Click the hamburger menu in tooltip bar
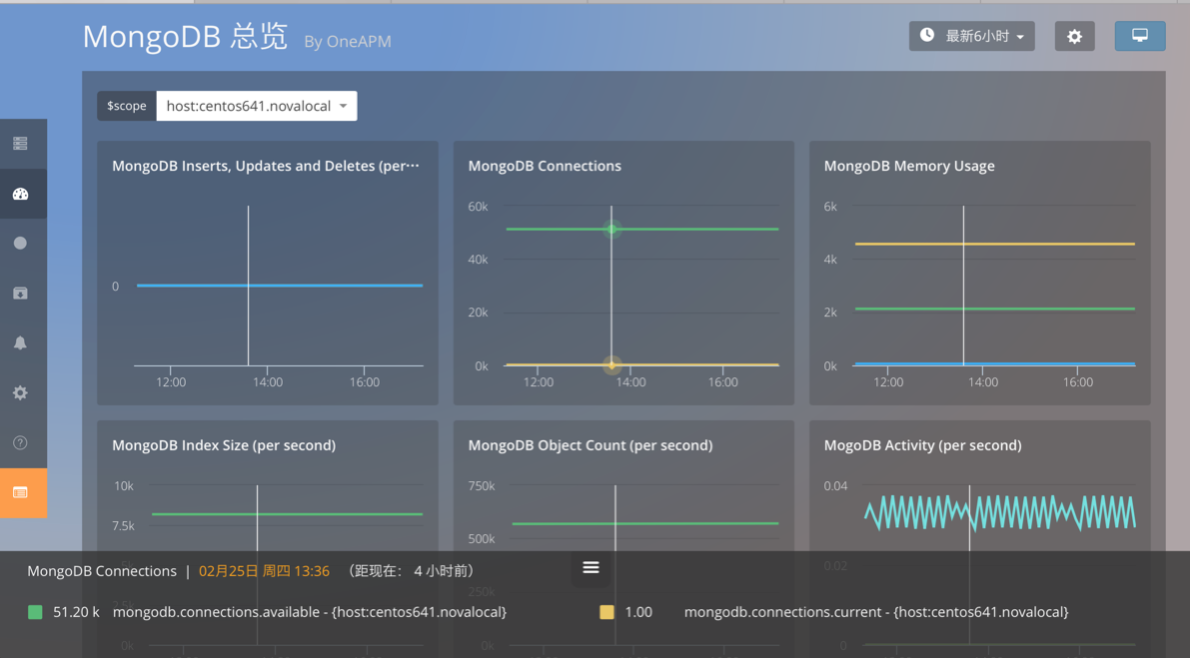1190x658 pixels. point(591,568)
